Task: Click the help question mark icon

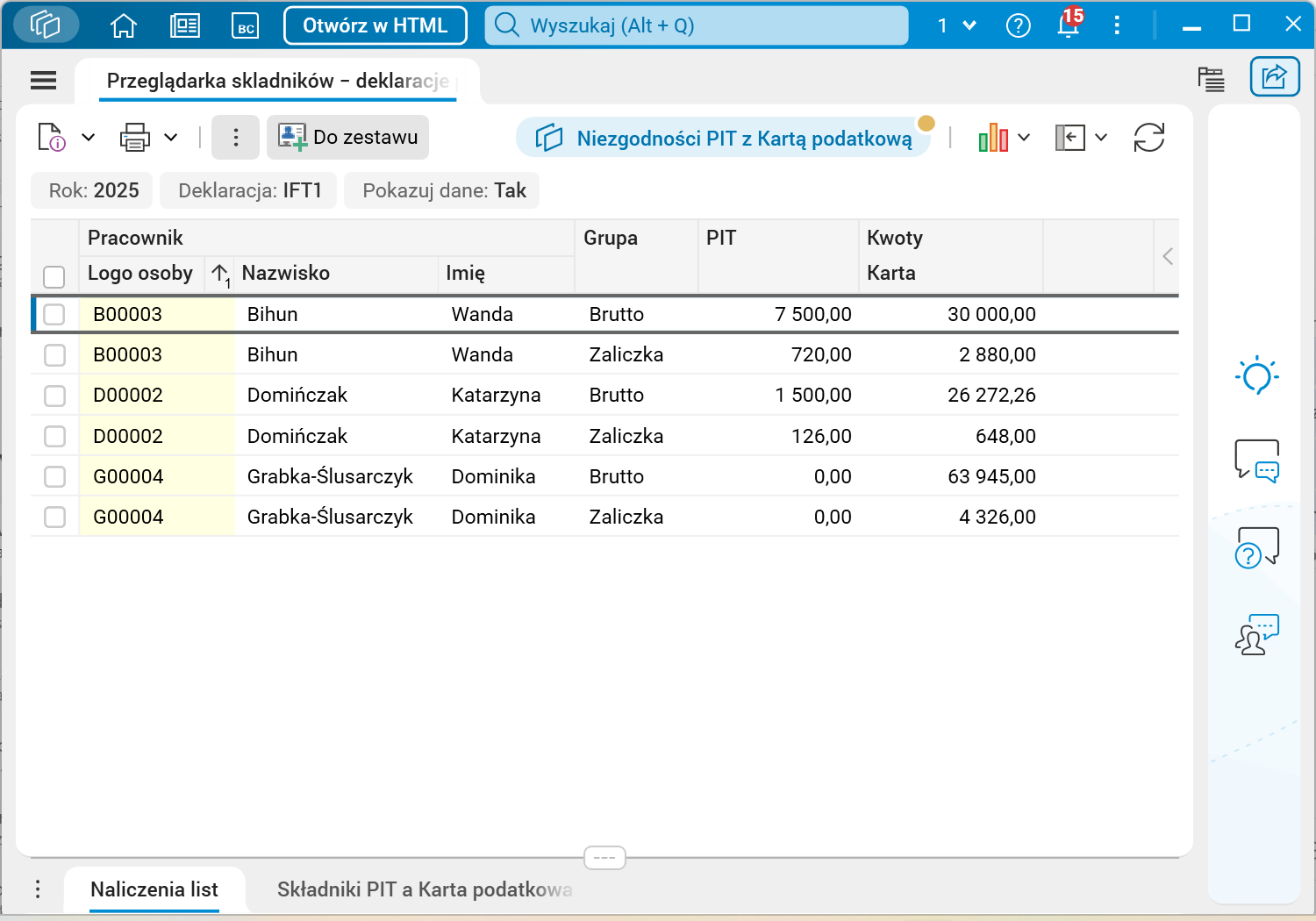Action: tap(1018, 25)
